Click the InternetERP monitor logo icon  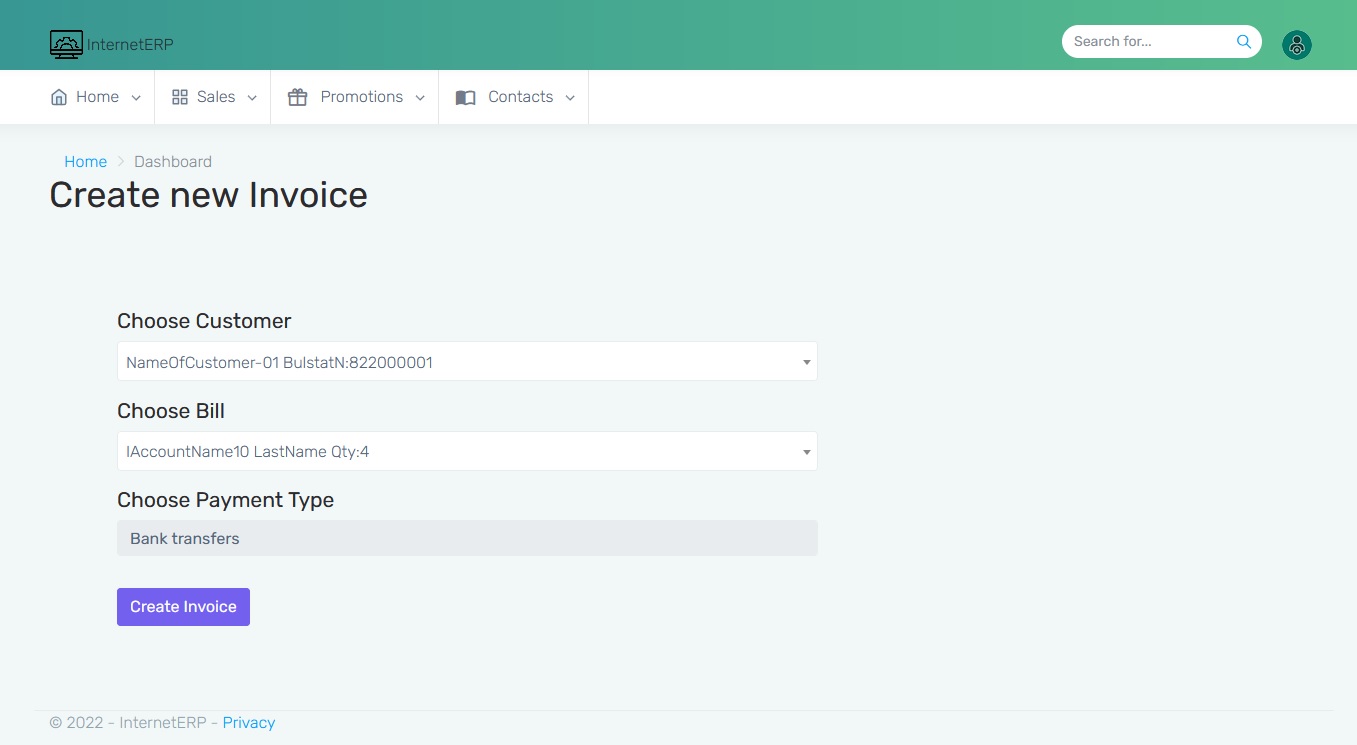pyautogui.click(x=66, y=44)
